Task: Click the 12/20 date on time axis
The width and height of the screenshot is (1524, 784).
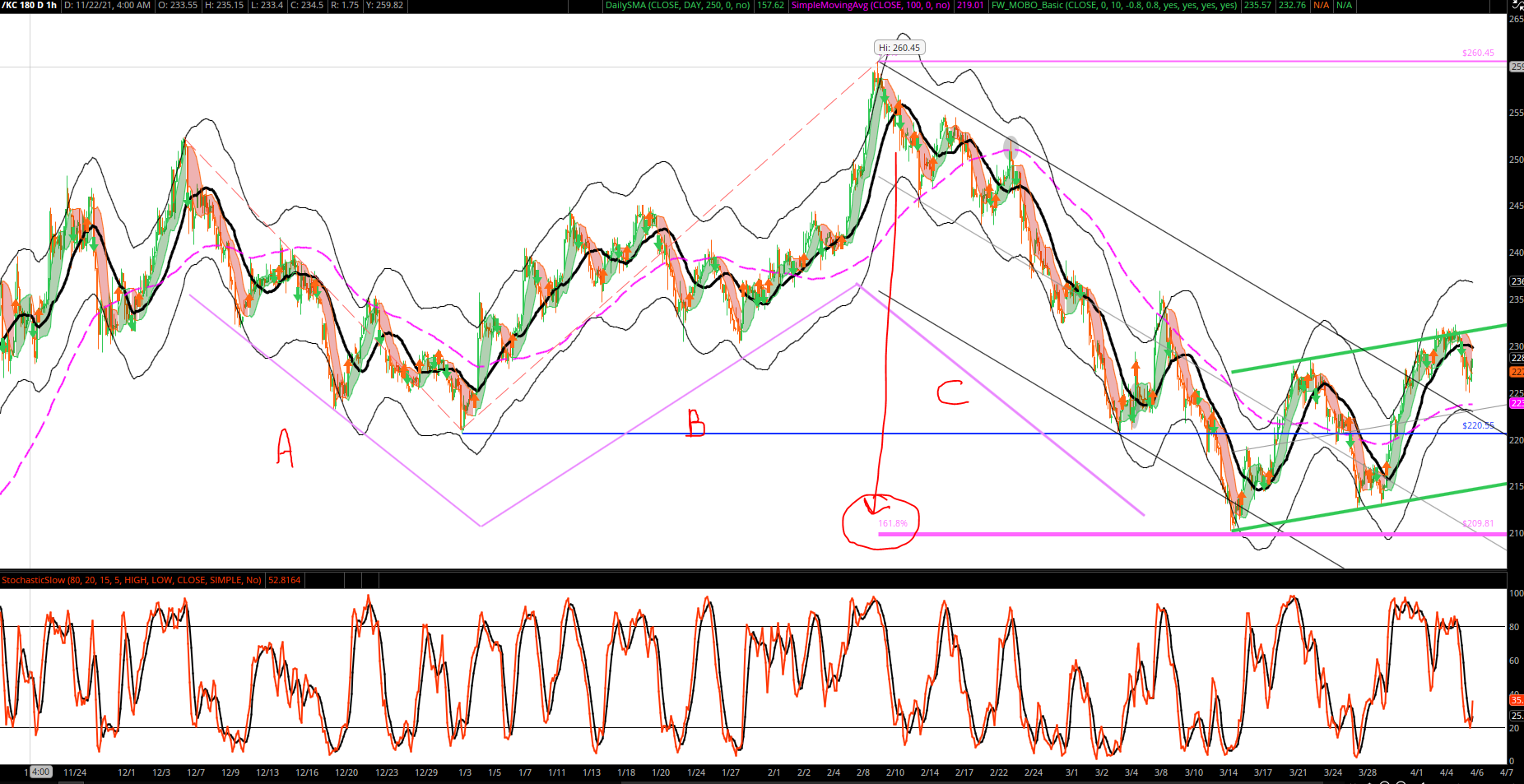Action: coord(346,772)
